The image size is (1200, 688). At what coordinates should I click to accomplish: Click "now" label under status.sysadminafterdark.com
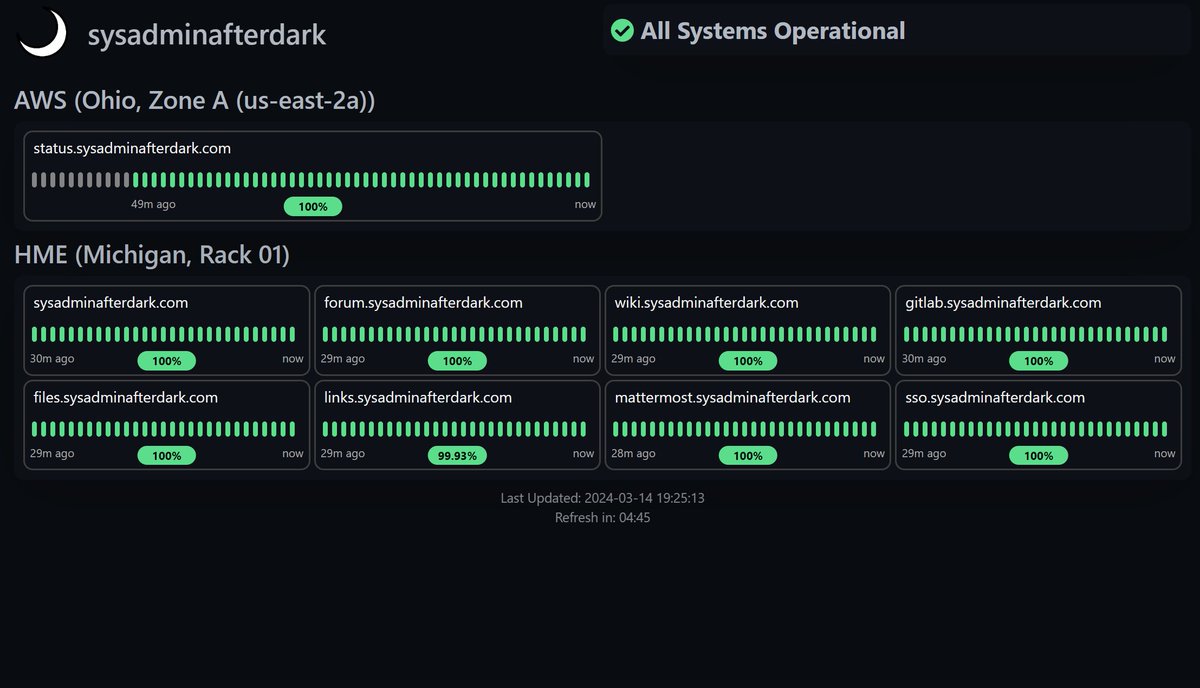[585, 204]
